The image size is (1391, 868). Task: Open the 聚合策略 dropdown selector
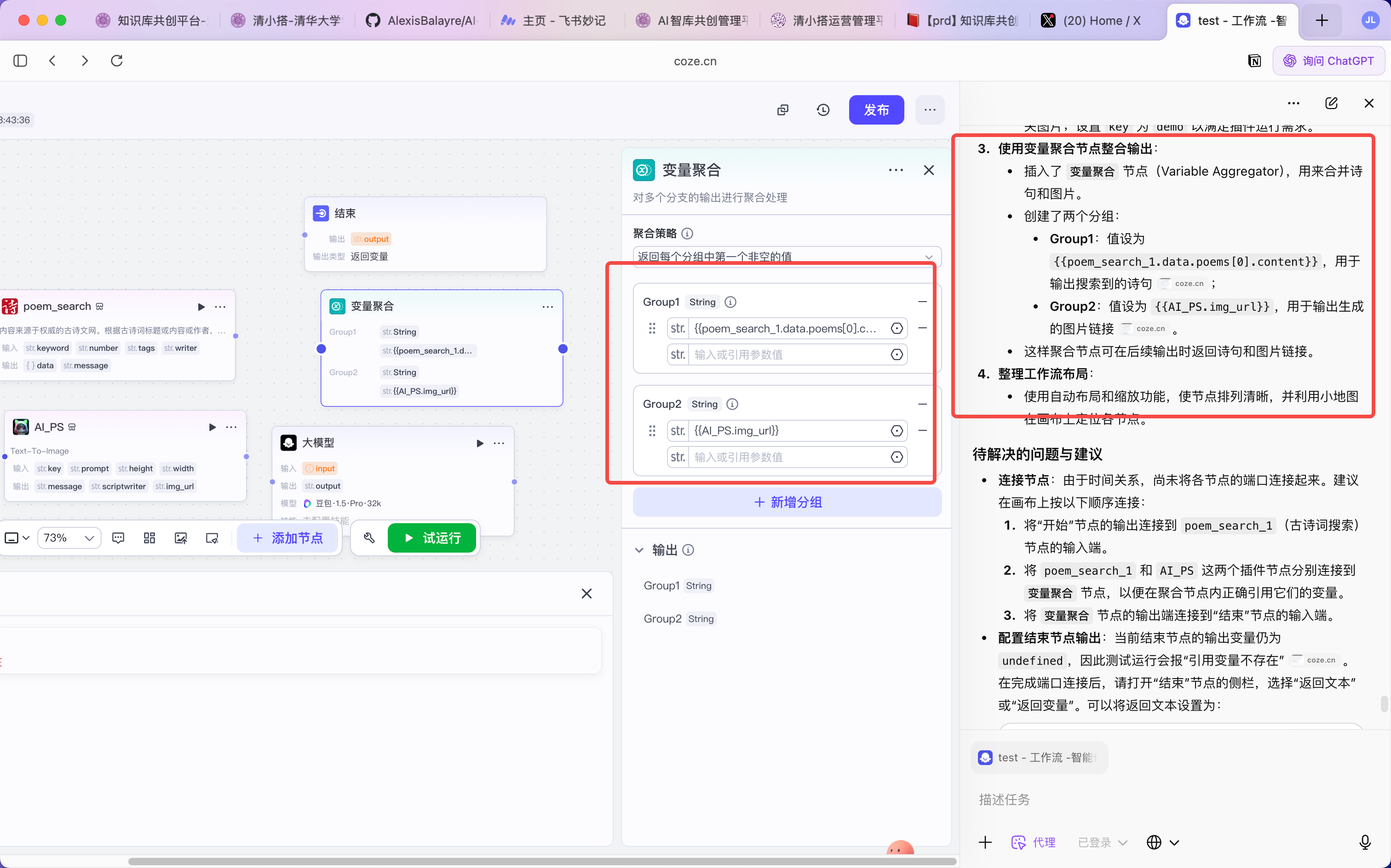click(787, 257)
